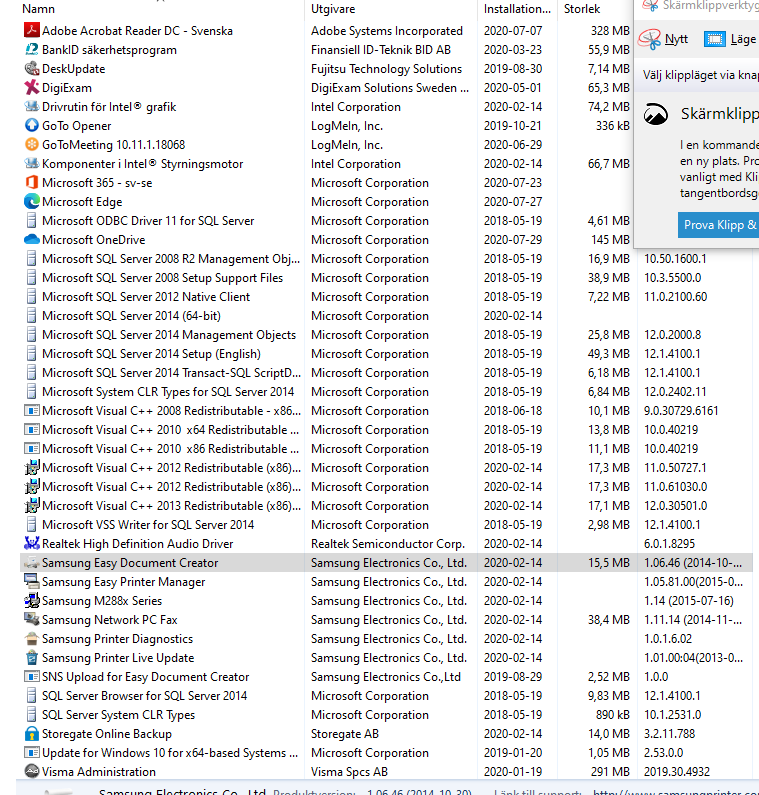
Task: Click the Microsoft Edge icon
Action: point(31,202)
